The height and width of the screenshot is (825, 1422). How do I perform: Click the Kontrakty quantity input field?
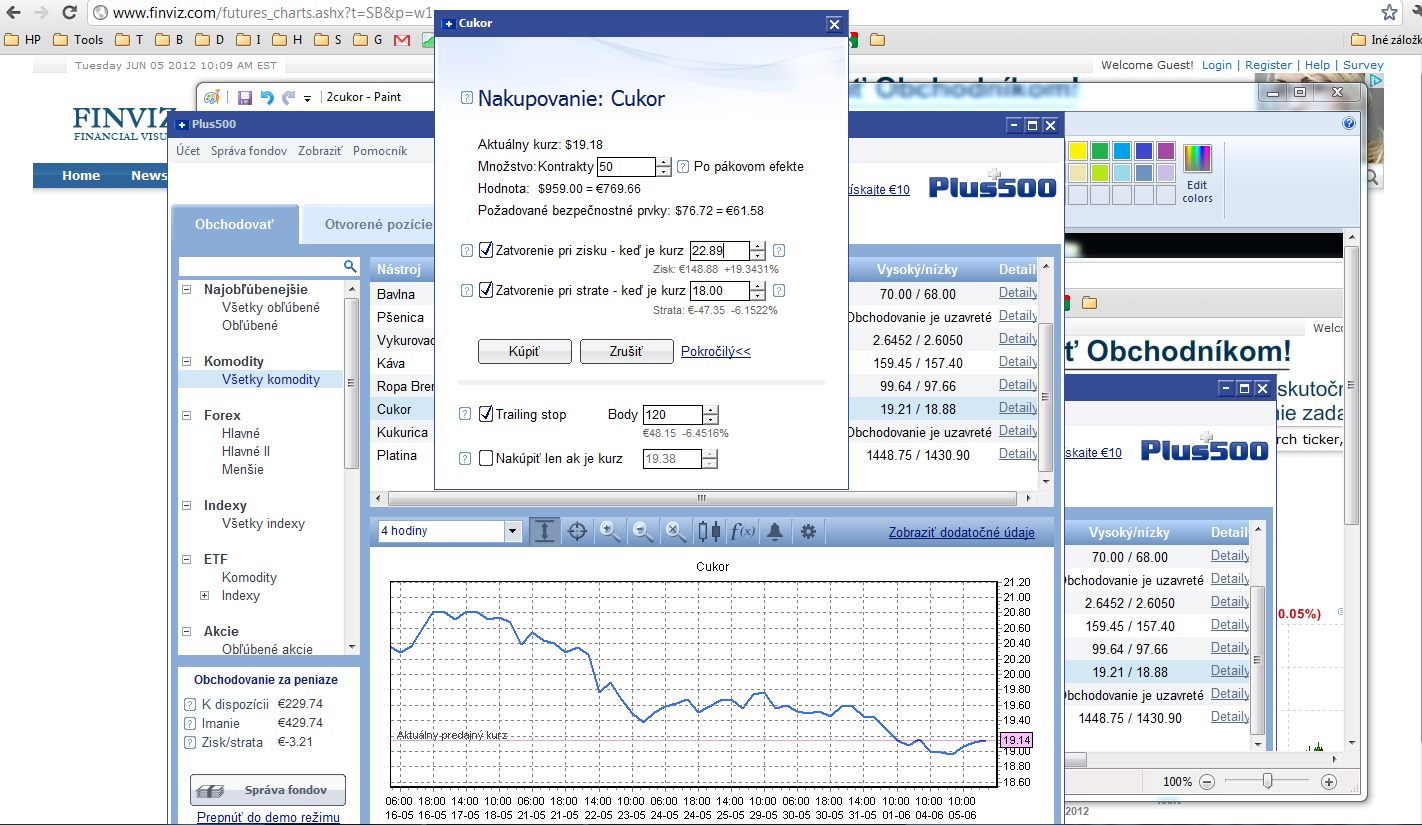click(x=626, y=167)
